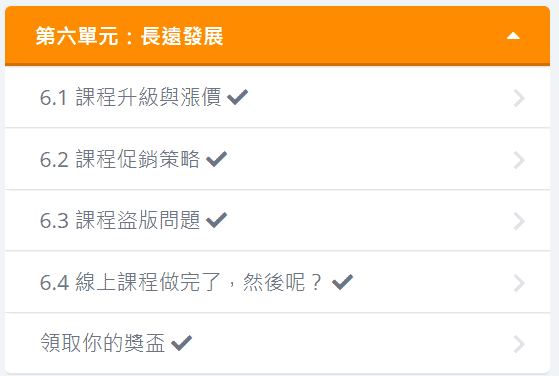Click the right chevron on the 6.4 row
The height and width of the screenshot is (376, 559).
coord(519,283)
